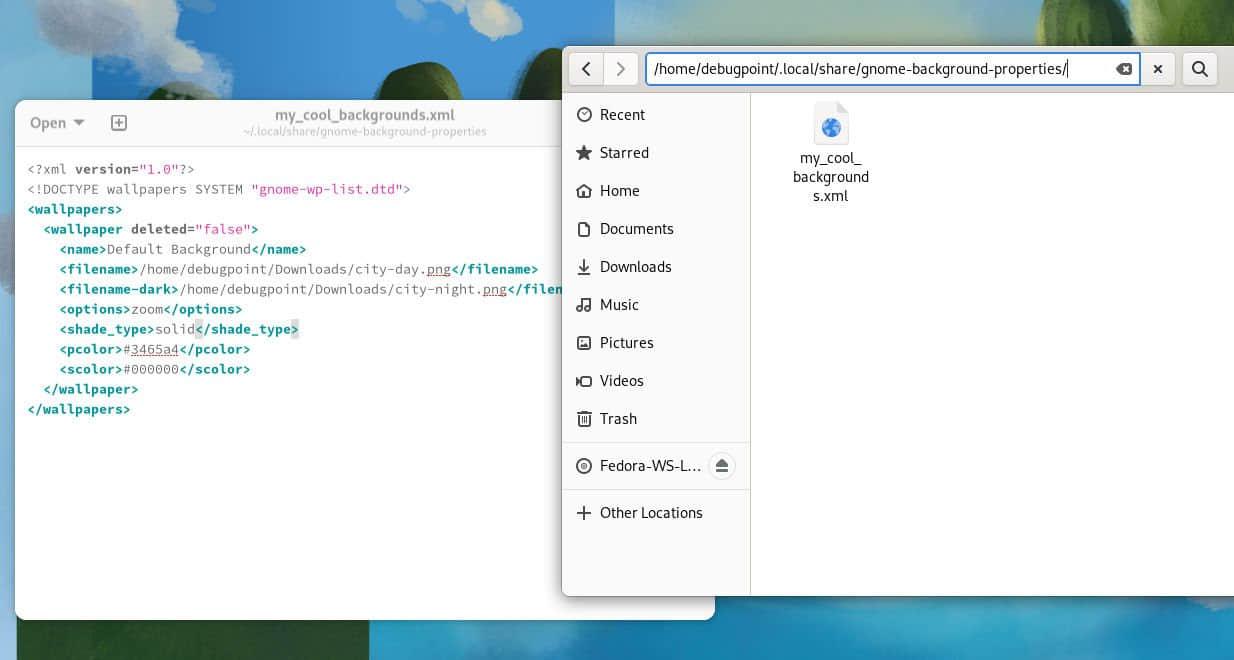This screenshot has height=660, width=1234.
Task: Open the Documents folder
Action: [x=636, y=229]
